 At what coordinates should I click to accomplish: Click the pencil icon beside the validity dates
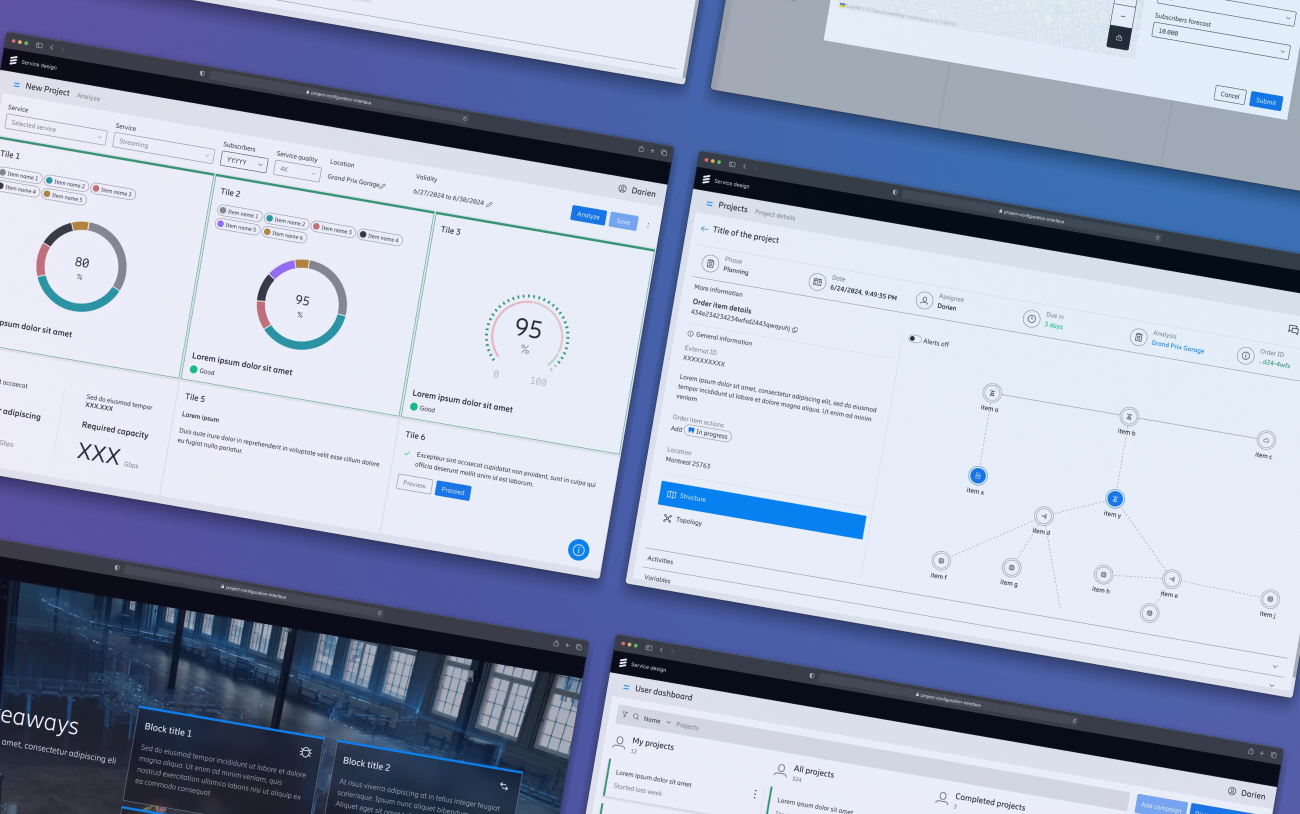(x=489, y=204)
